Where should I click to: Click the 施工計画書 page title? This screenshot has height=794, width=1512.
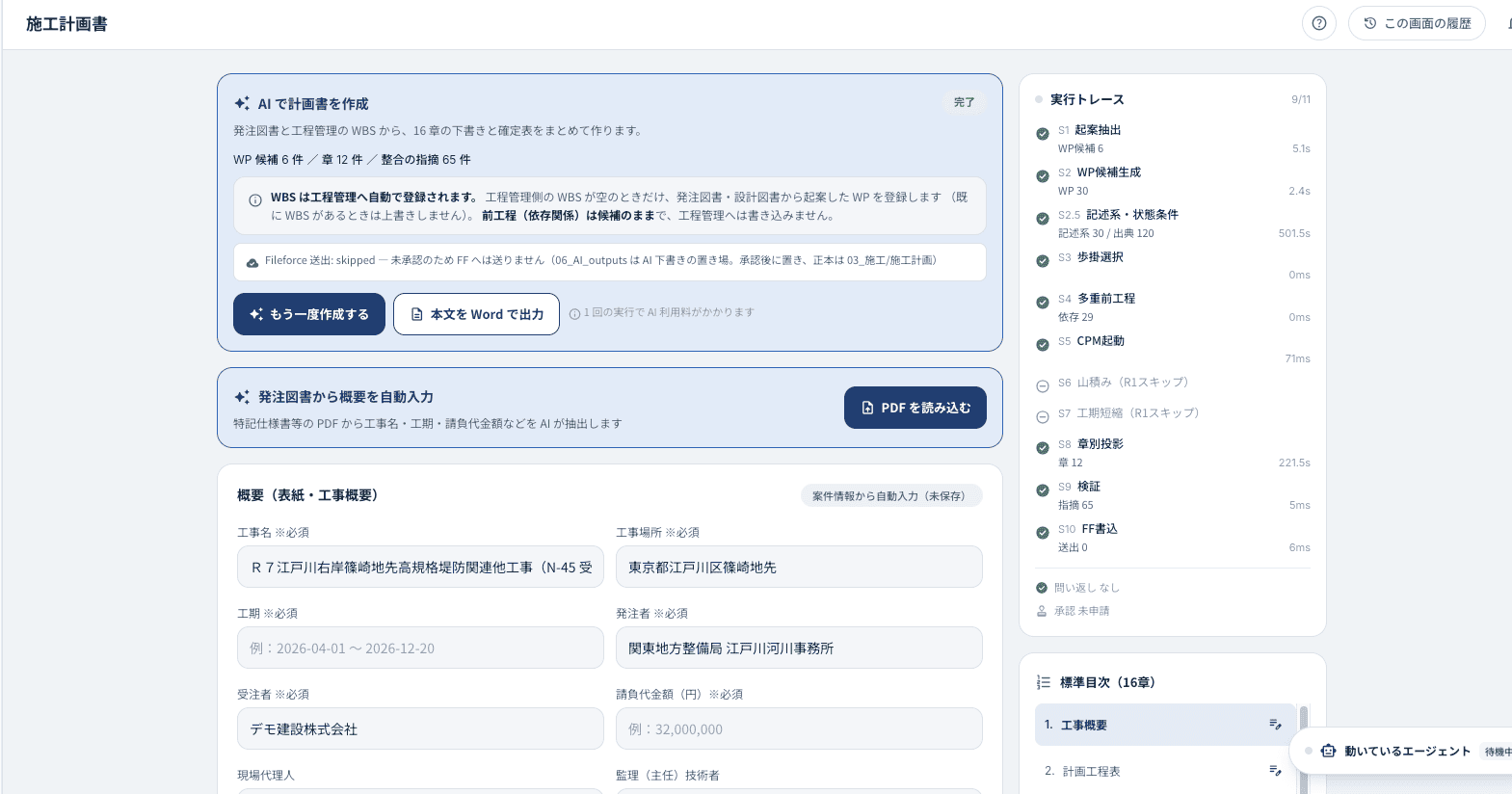pos(66,24)
